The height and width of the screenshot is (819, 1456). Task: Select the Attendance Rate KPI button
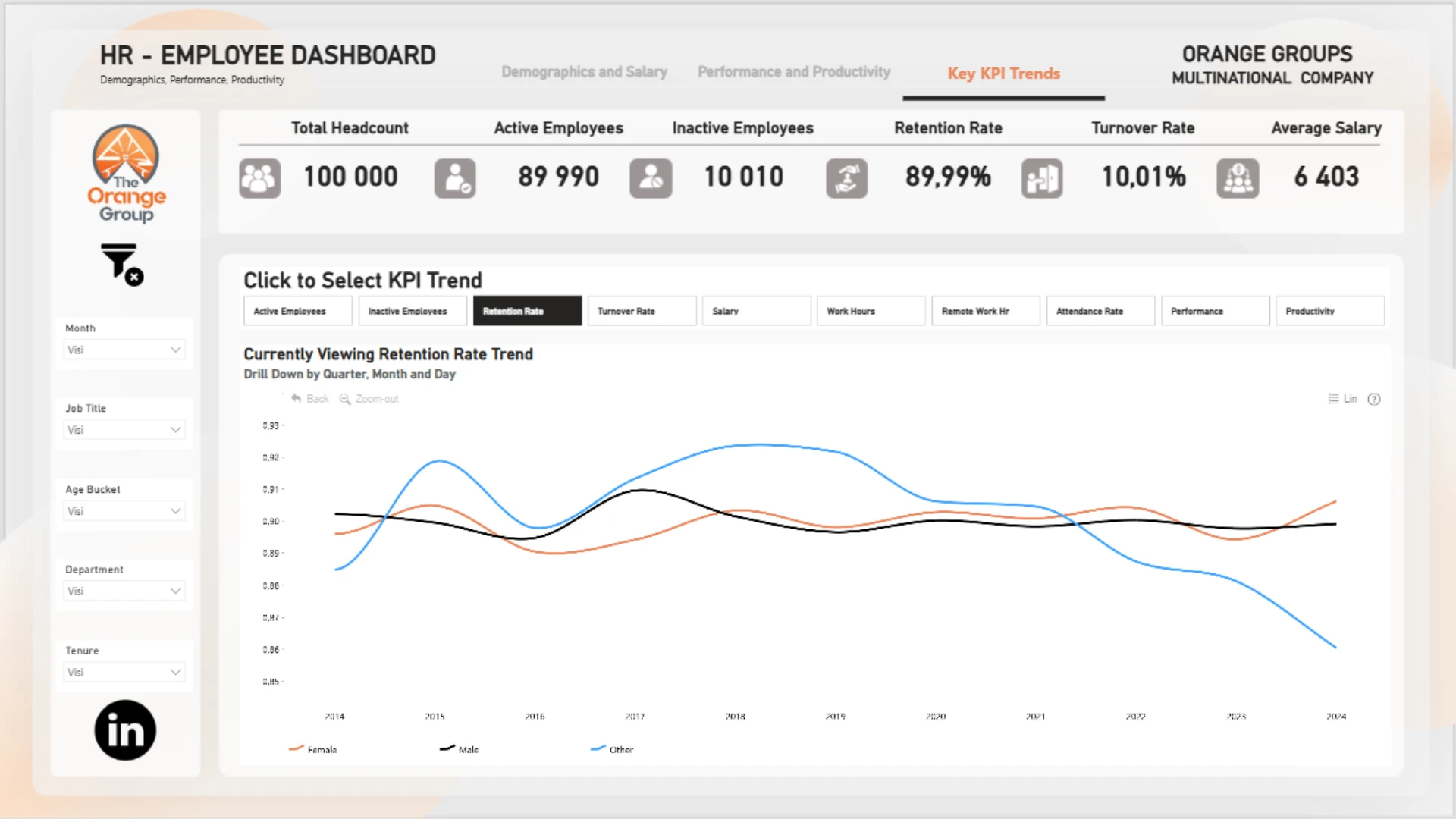pyautogui.click(x=1100, y=311)
